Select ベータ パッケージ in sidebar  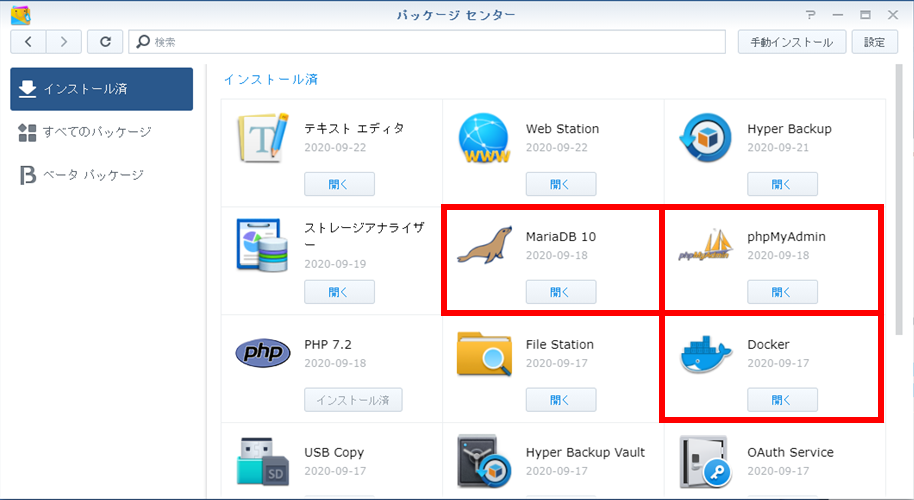tap(101, 175)
